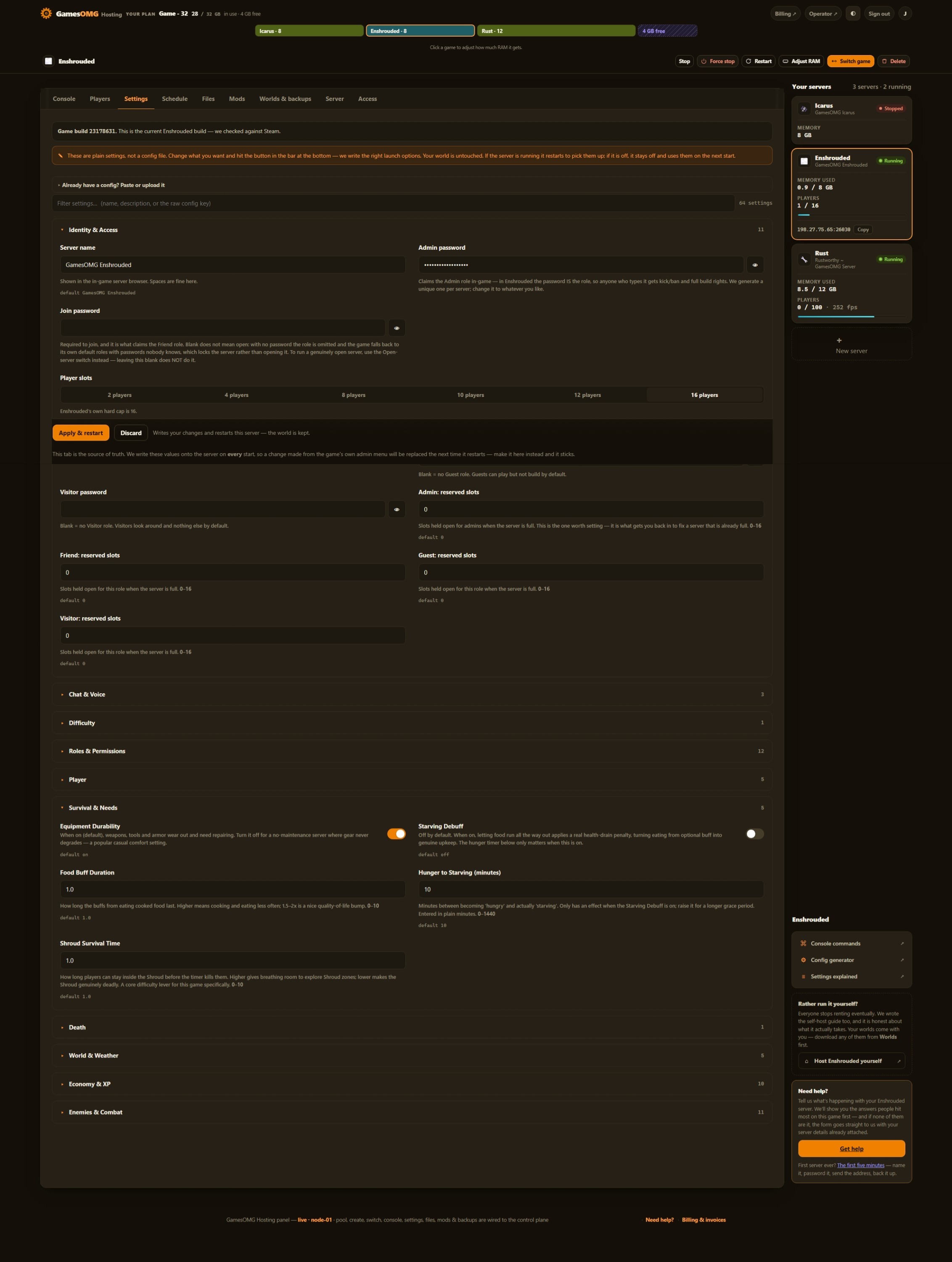Open the Access tab
This screenshot has width=952, height=1262.
368,99
